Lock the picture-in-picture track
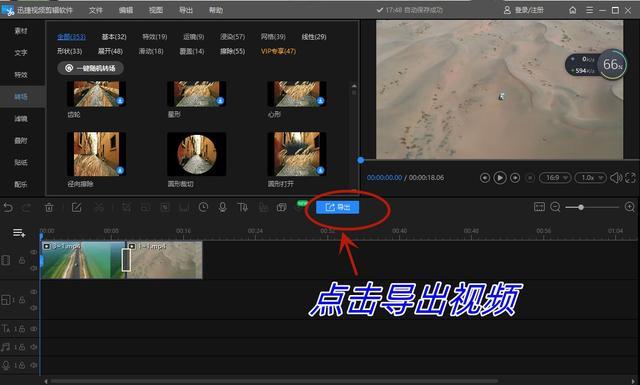 [x=22, y=300]
